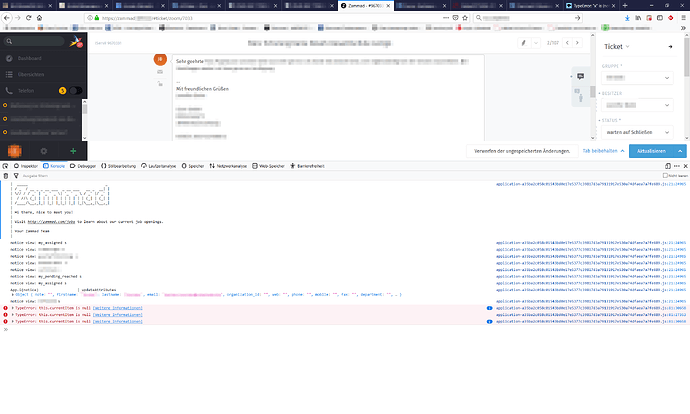
Task: Switch to the Barrierefreiheit devtools tab
Action: [307, 166]
